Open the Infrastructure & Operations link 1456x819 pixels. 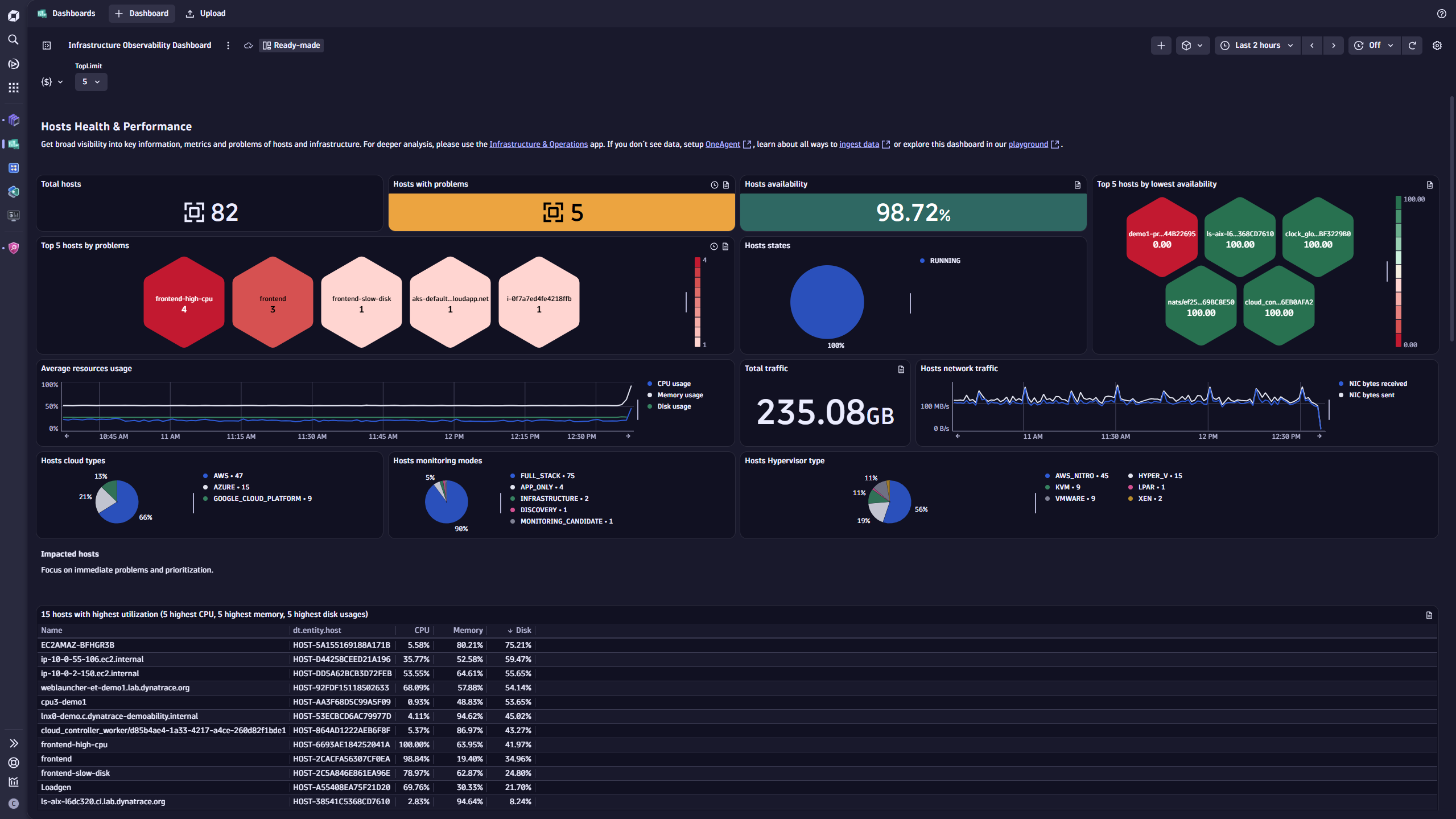pyautogui.click(x=538, y=144)
